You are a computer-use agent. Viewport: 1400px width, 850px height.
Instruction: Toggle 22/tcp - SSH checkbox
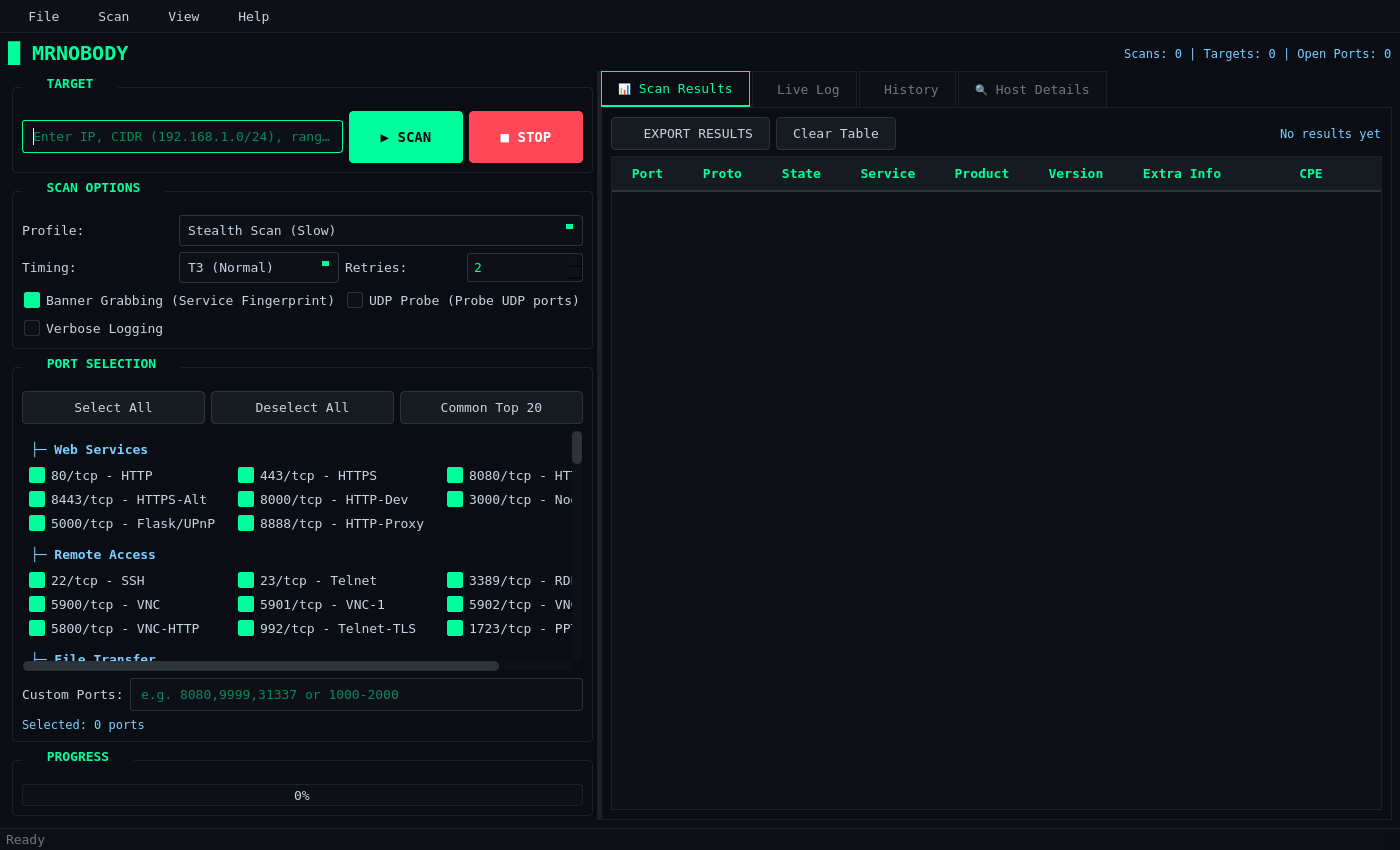[x=37, y=580]
